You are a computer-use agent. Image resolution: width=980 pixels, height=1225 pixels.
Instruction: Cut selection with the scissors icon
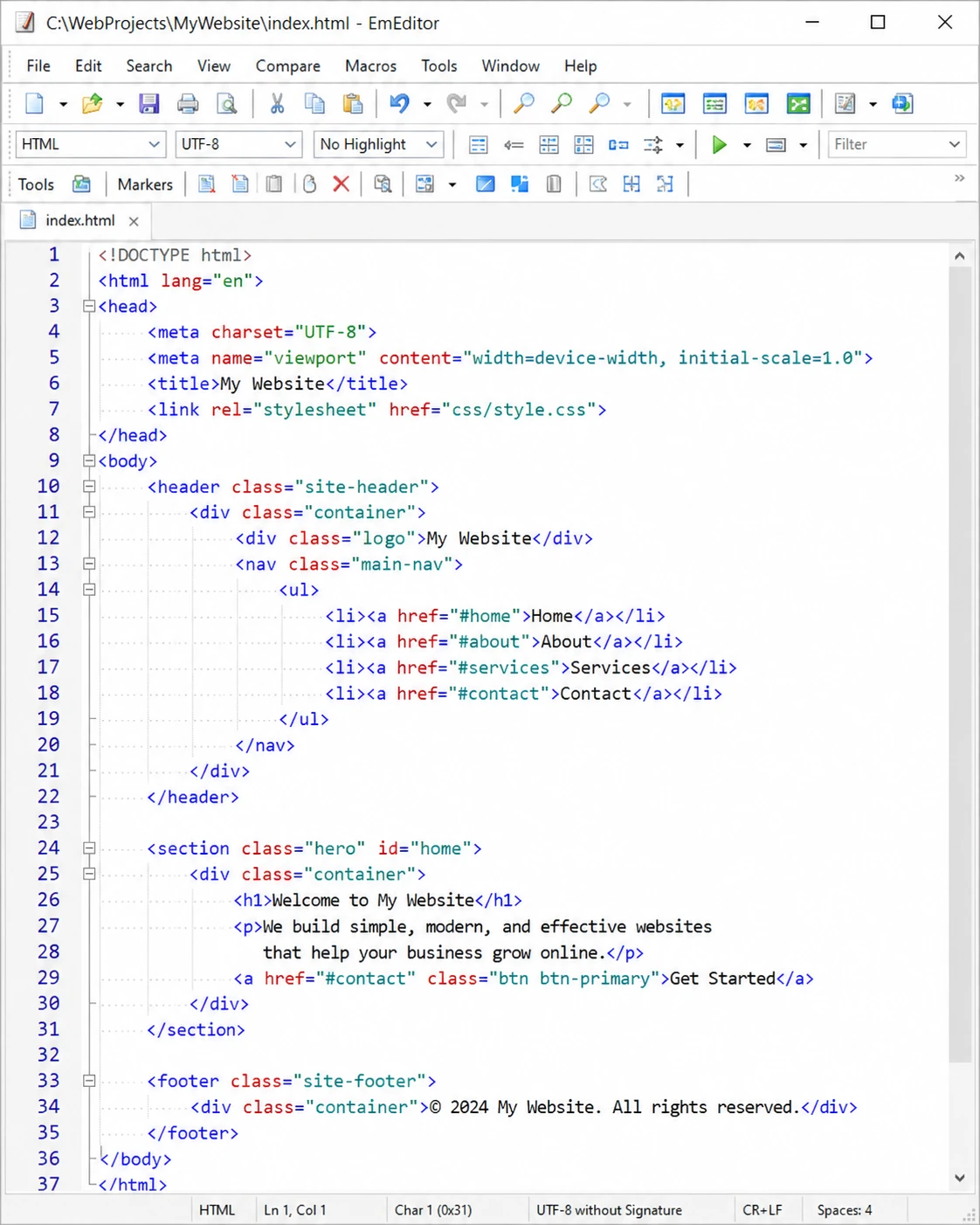tap(277, 104)
